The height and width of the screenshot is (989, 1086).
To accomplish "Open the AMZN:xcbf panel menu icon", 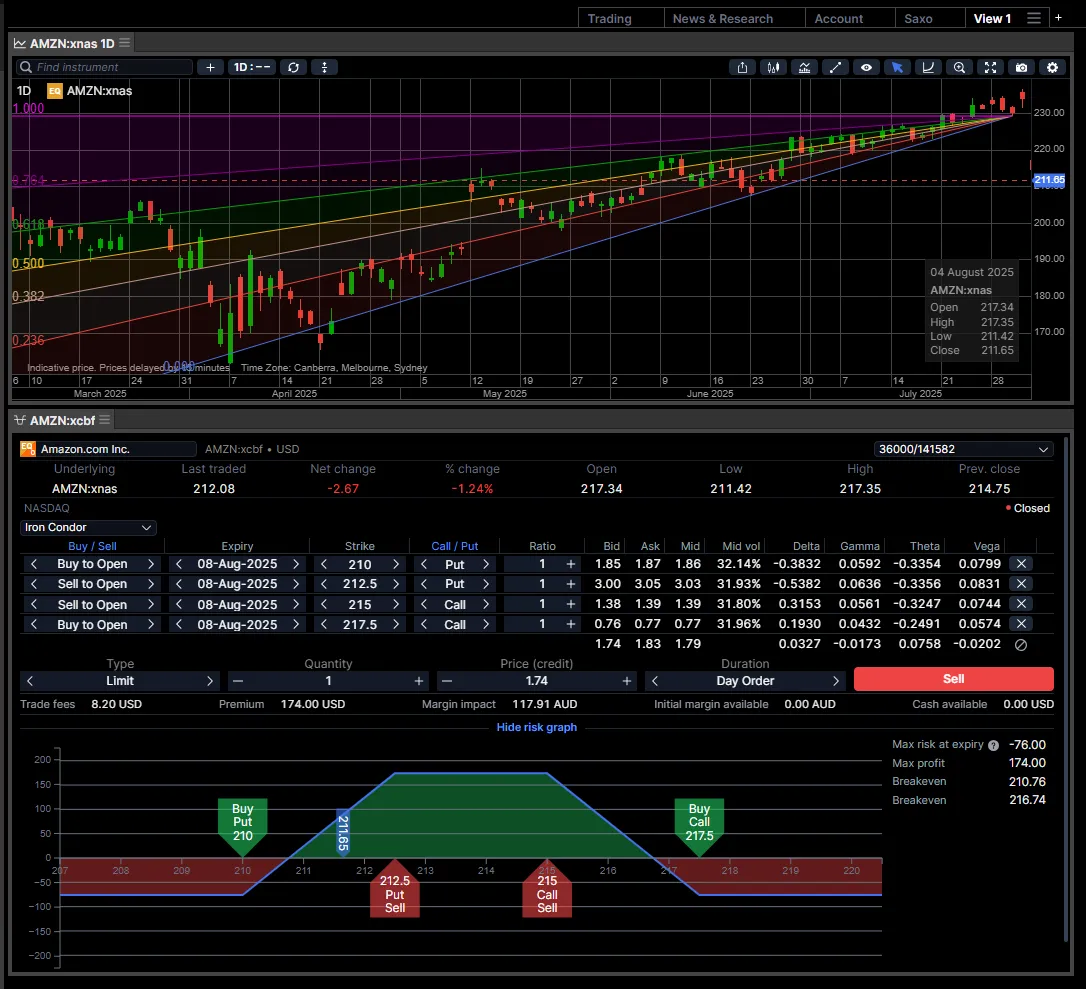I will click(105, 420).
